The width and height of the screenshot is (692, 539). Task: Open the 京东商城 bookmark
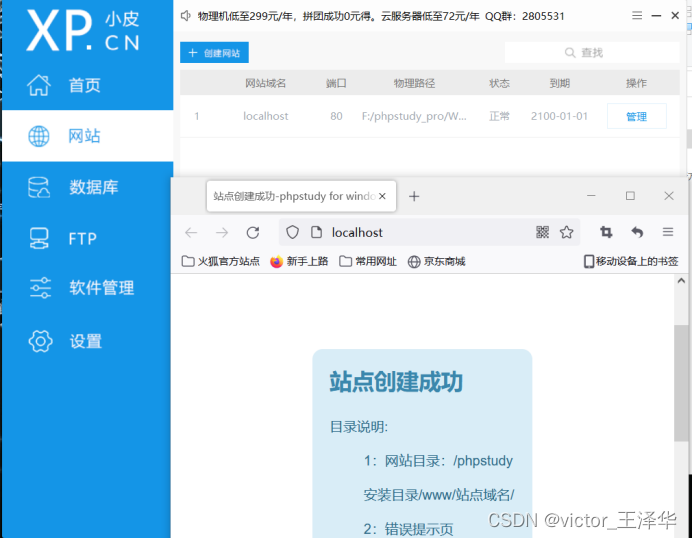(436, 261)
